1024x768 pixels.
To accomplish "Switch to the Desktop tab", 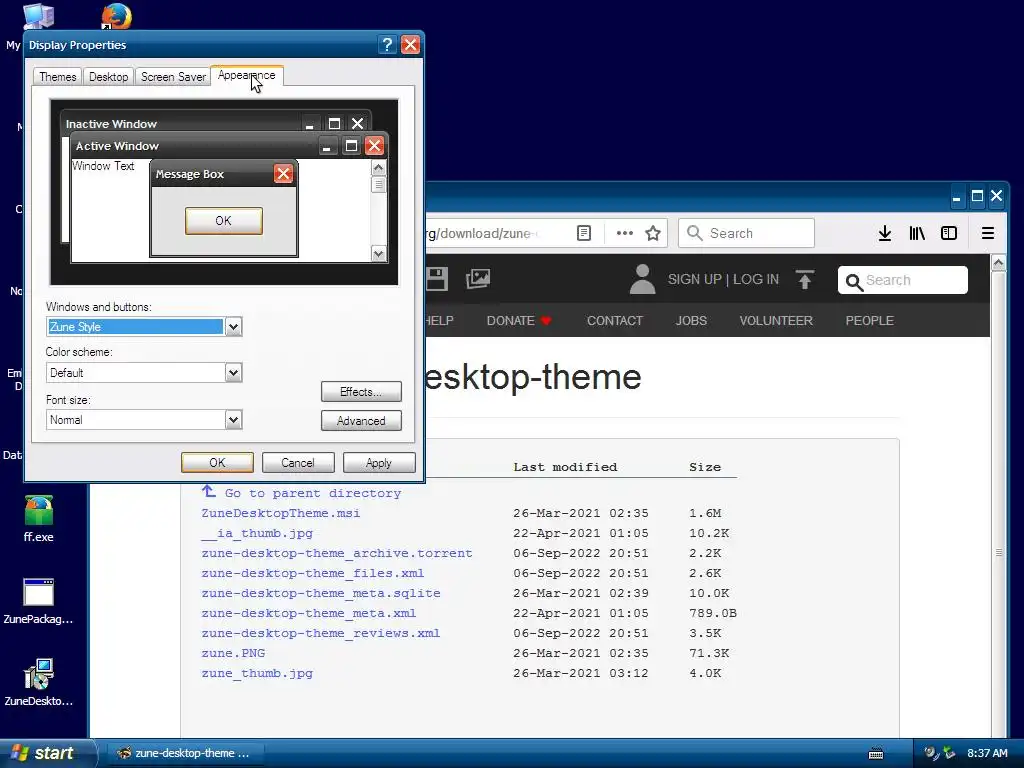I will [108, 76].
